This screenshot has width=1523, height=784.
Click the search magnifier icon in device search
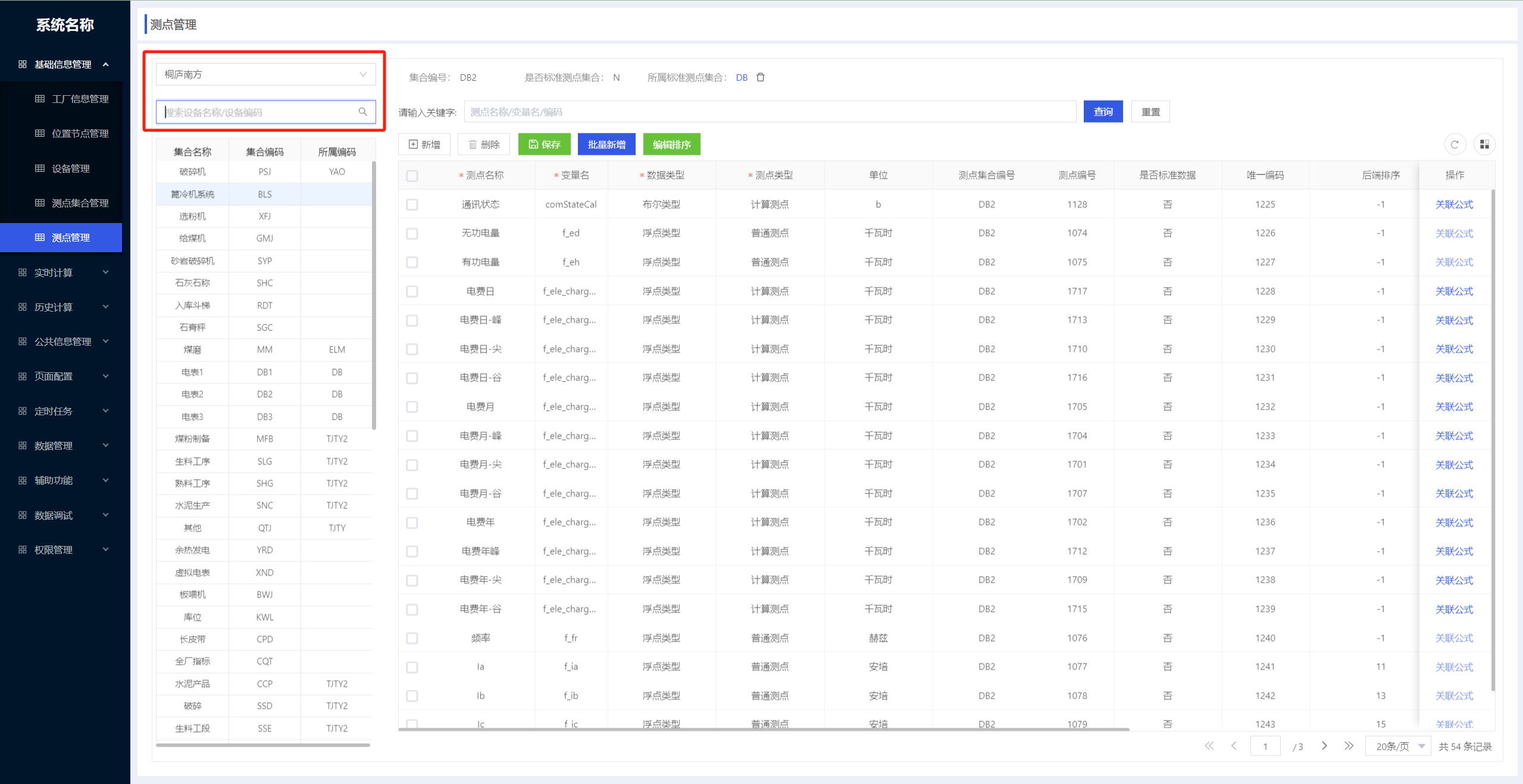click(x=362, y=112)
